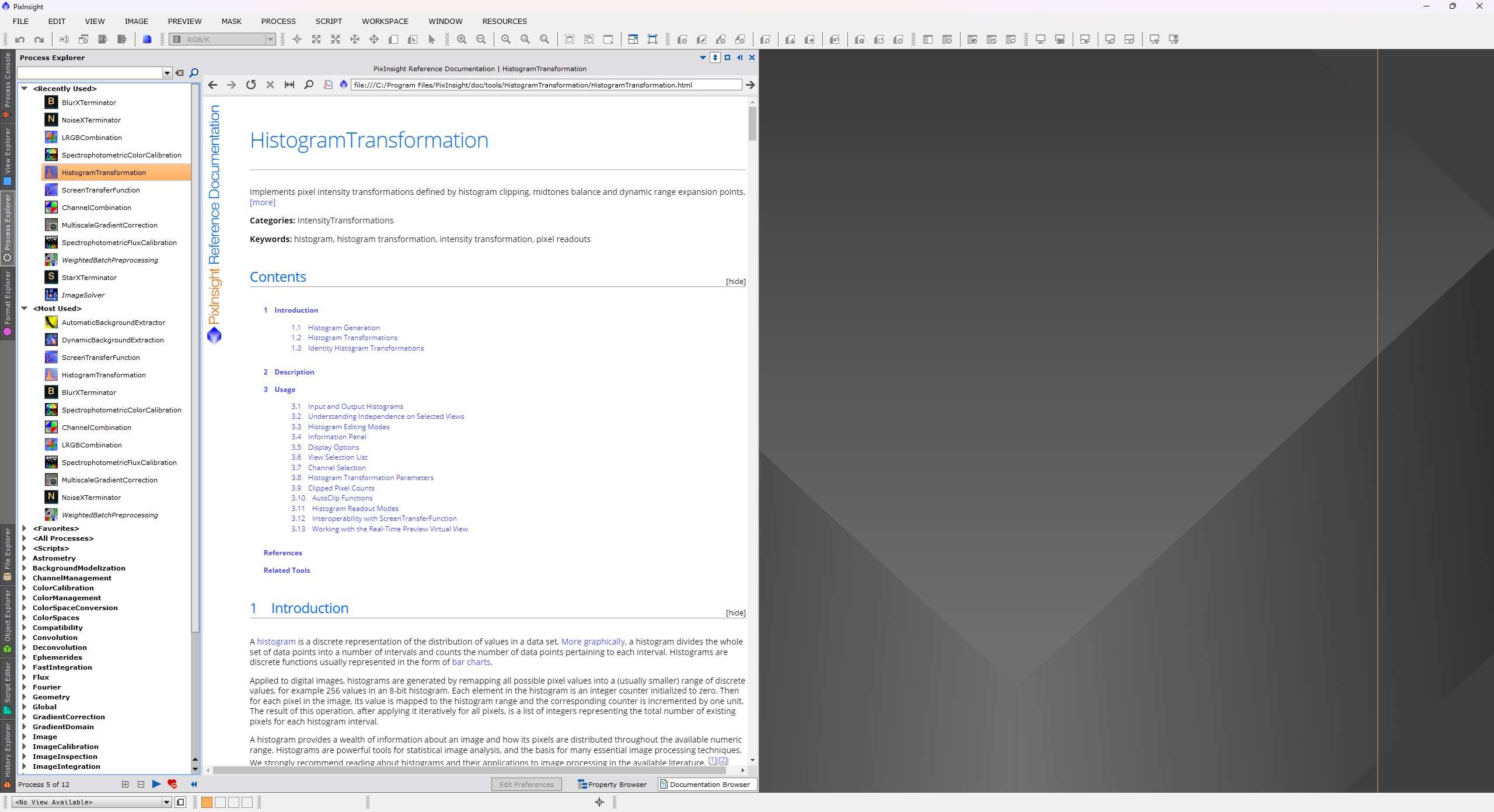This screenshot has height=812, width=1494.
Task: Click the crosshair Center icon in the toolbar
Action: pos(297,40)
